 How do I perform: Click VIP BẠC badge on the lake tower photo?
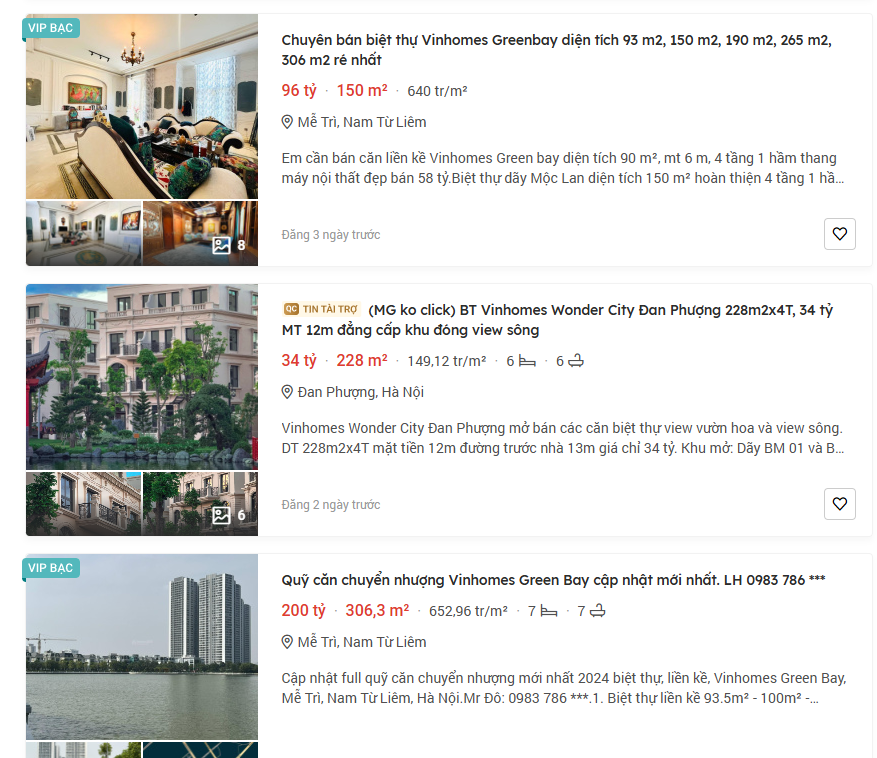click(x=50, y=568)
